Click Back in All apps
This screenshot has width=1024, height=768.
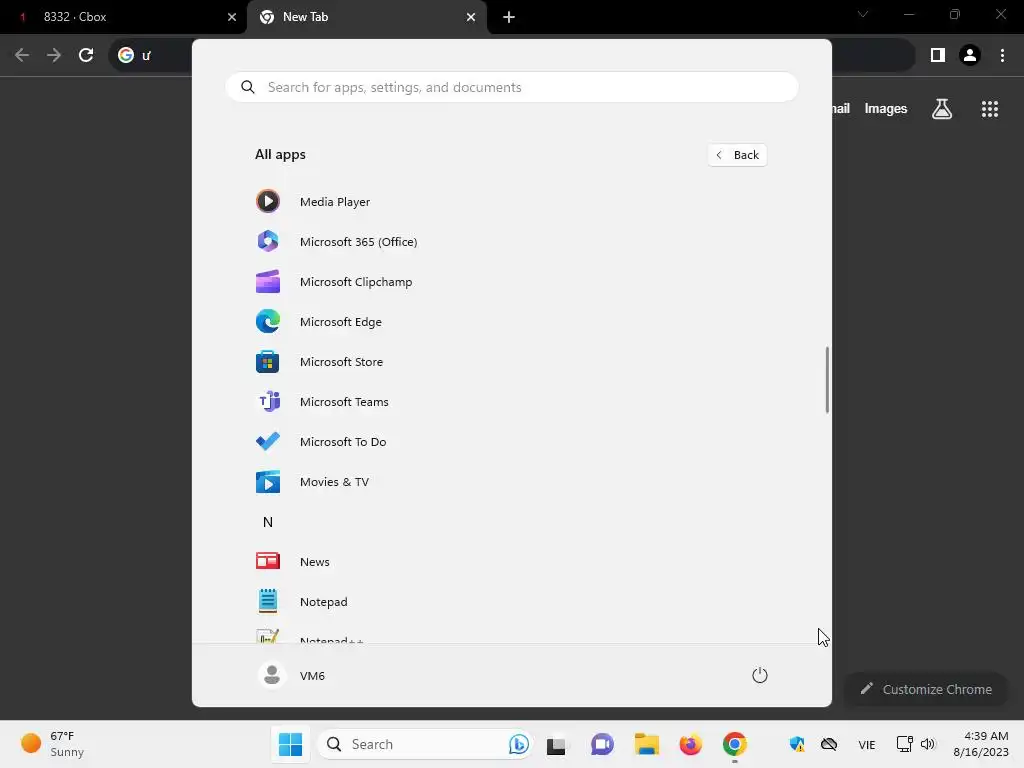pyautogui.click(x=737, y=155)
